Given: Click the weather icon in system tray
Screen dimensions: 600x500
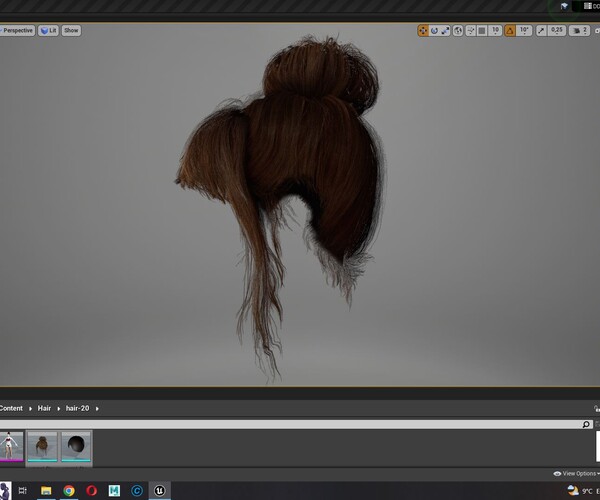Looking at the screenshot, I should point(573,490).
